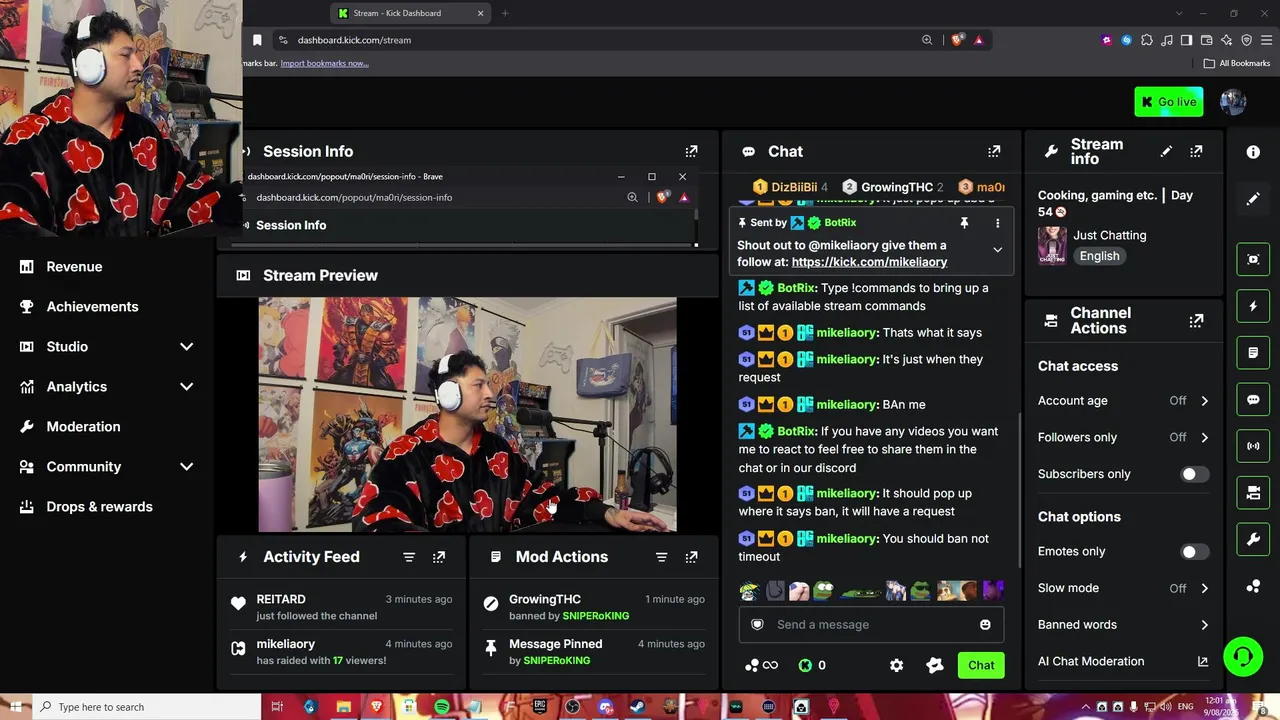Open the Brave Shields icon in address bar
The image size is (1280, 720).
pyautogui.click(x=957, y=40)
